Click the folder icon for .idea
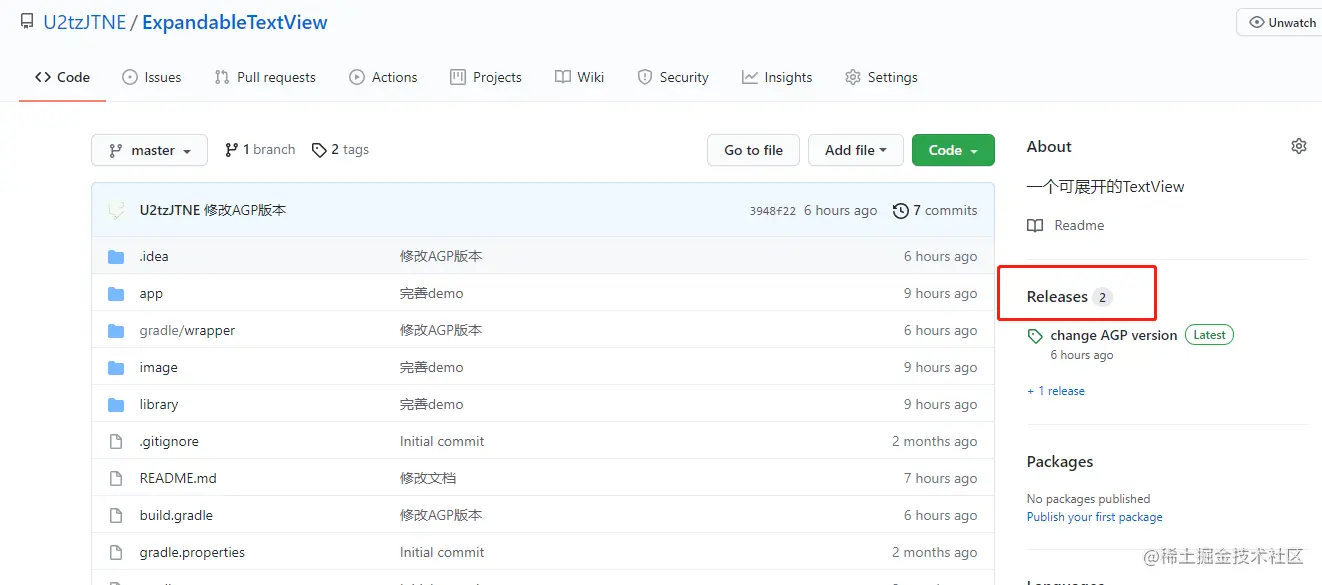The width and height of the screenshot is (1322, 585). (x=116, y=256)
